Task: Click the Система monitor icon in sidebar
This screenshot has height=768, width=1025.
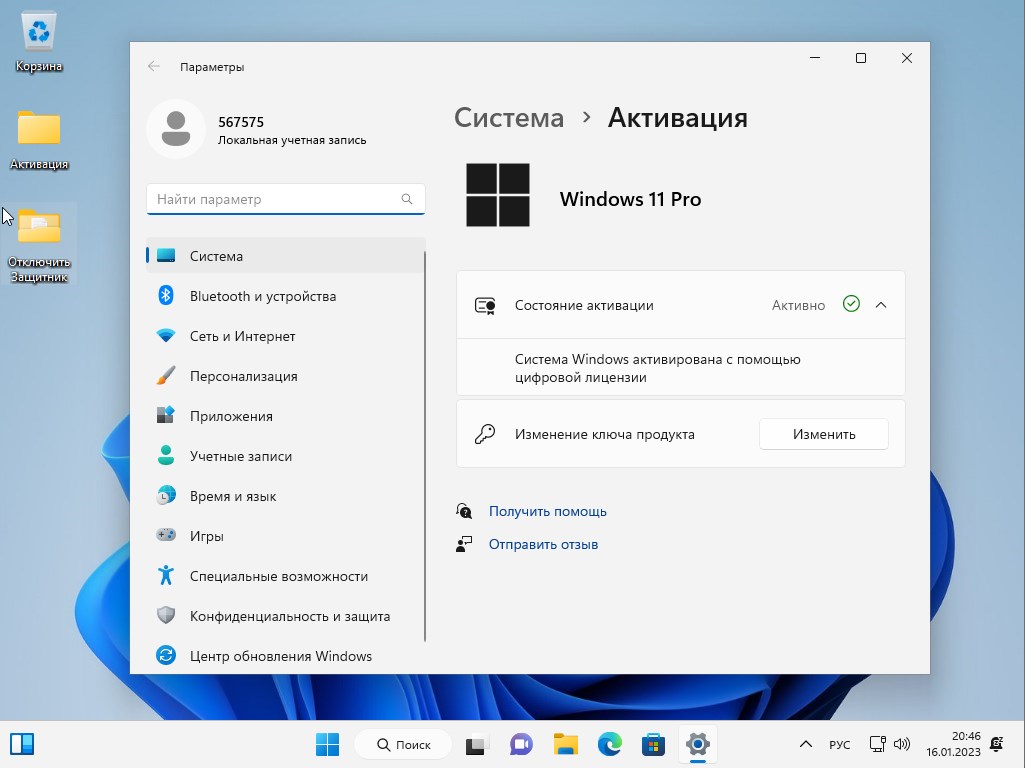Action: click(166, 256)
